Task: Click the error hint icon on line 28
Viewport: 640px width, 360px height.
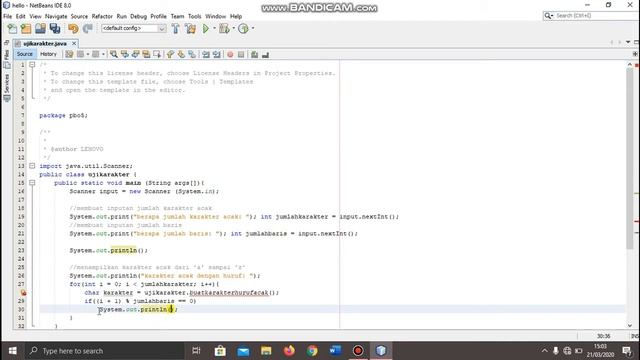Action: pyautogui.click(x=23, y=292)
